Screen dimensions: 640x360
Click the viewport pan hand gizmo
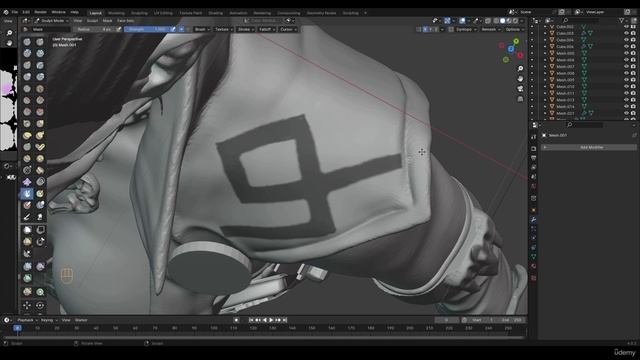pos(520,78)
